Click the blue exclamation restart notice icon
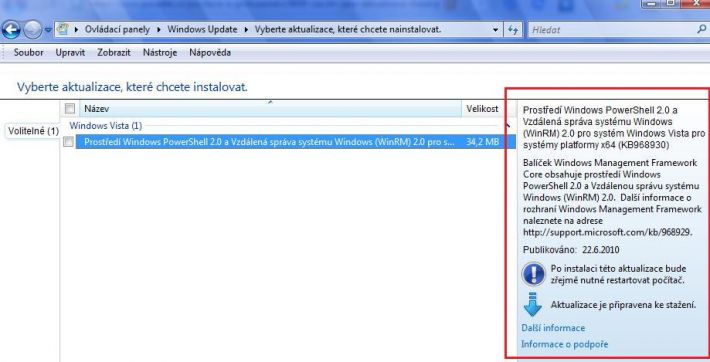710x362 pixels. 533,274
